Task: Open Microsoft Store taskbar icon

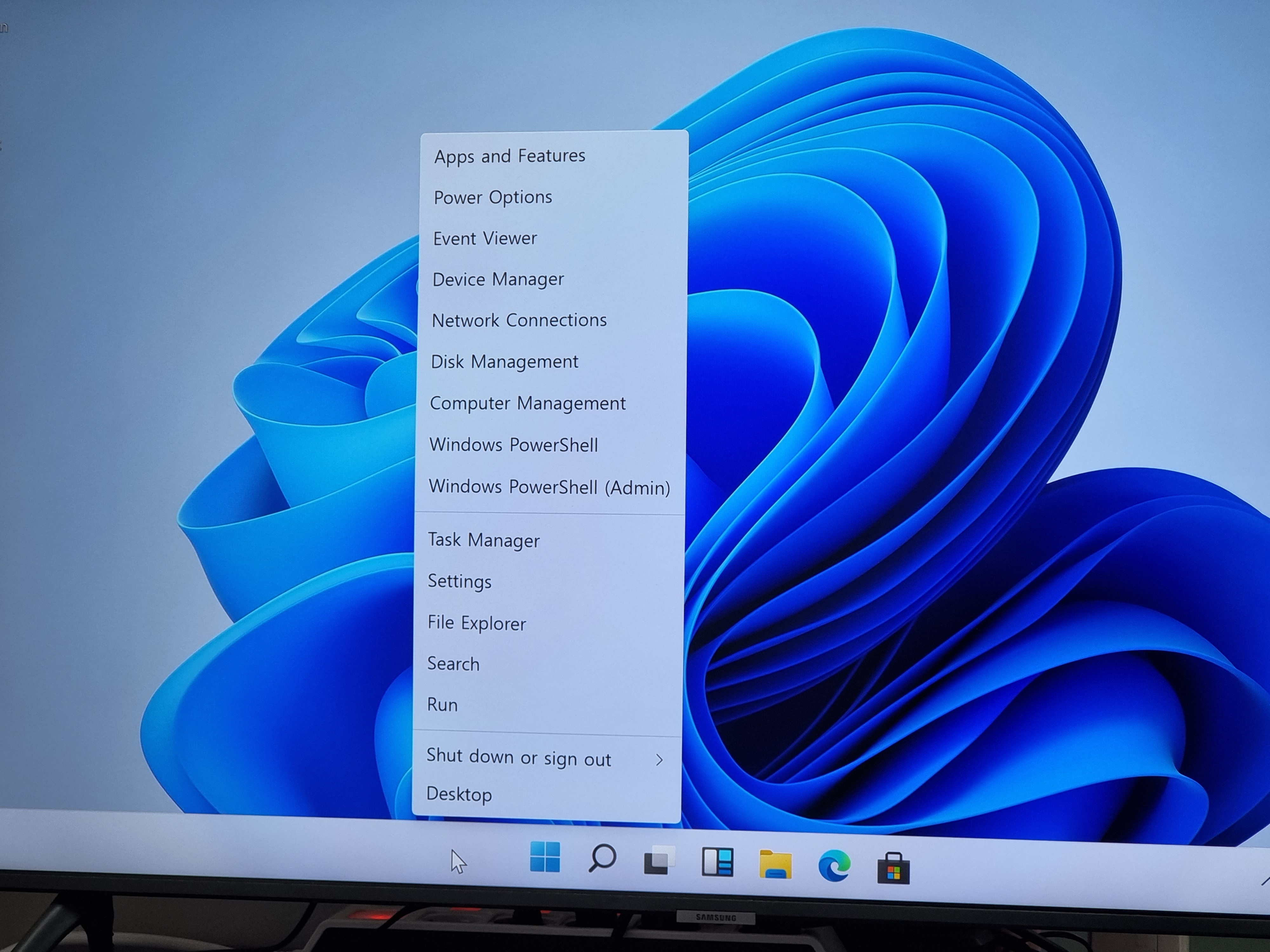Action: click(x=893, y=868)
